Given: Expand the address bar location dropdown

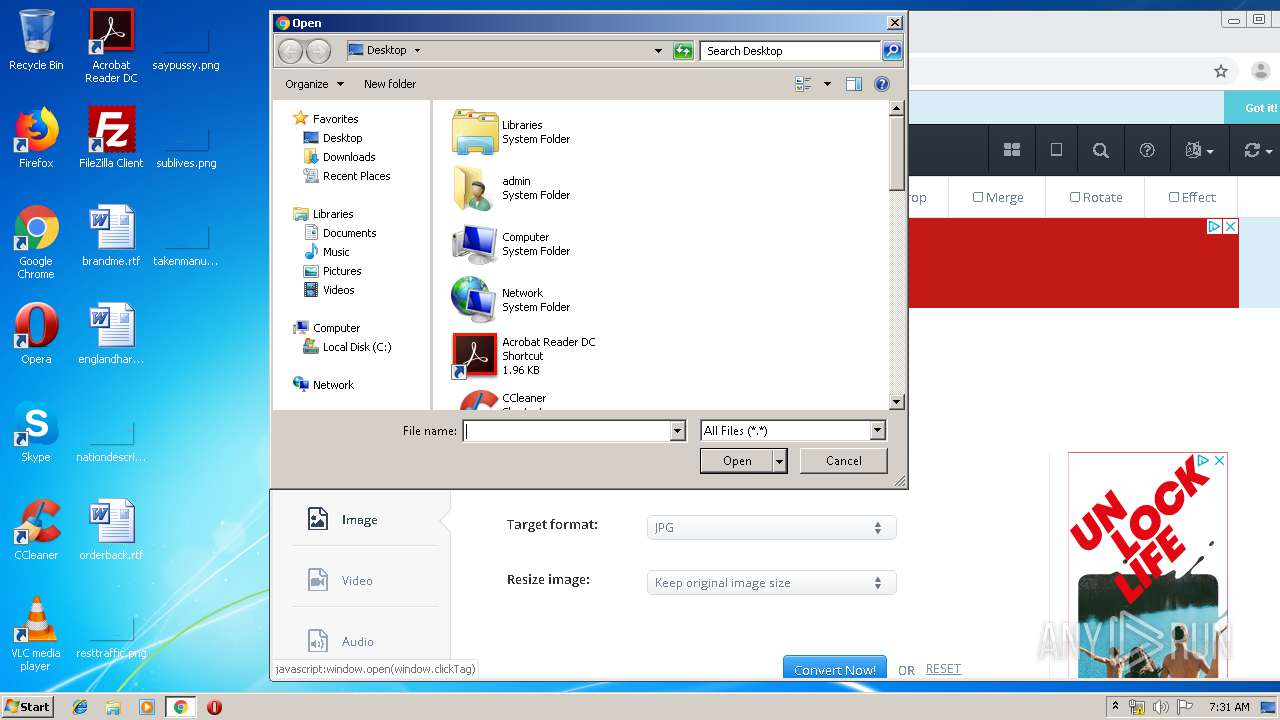Looking at the screenshot, I should pos(658,51).
